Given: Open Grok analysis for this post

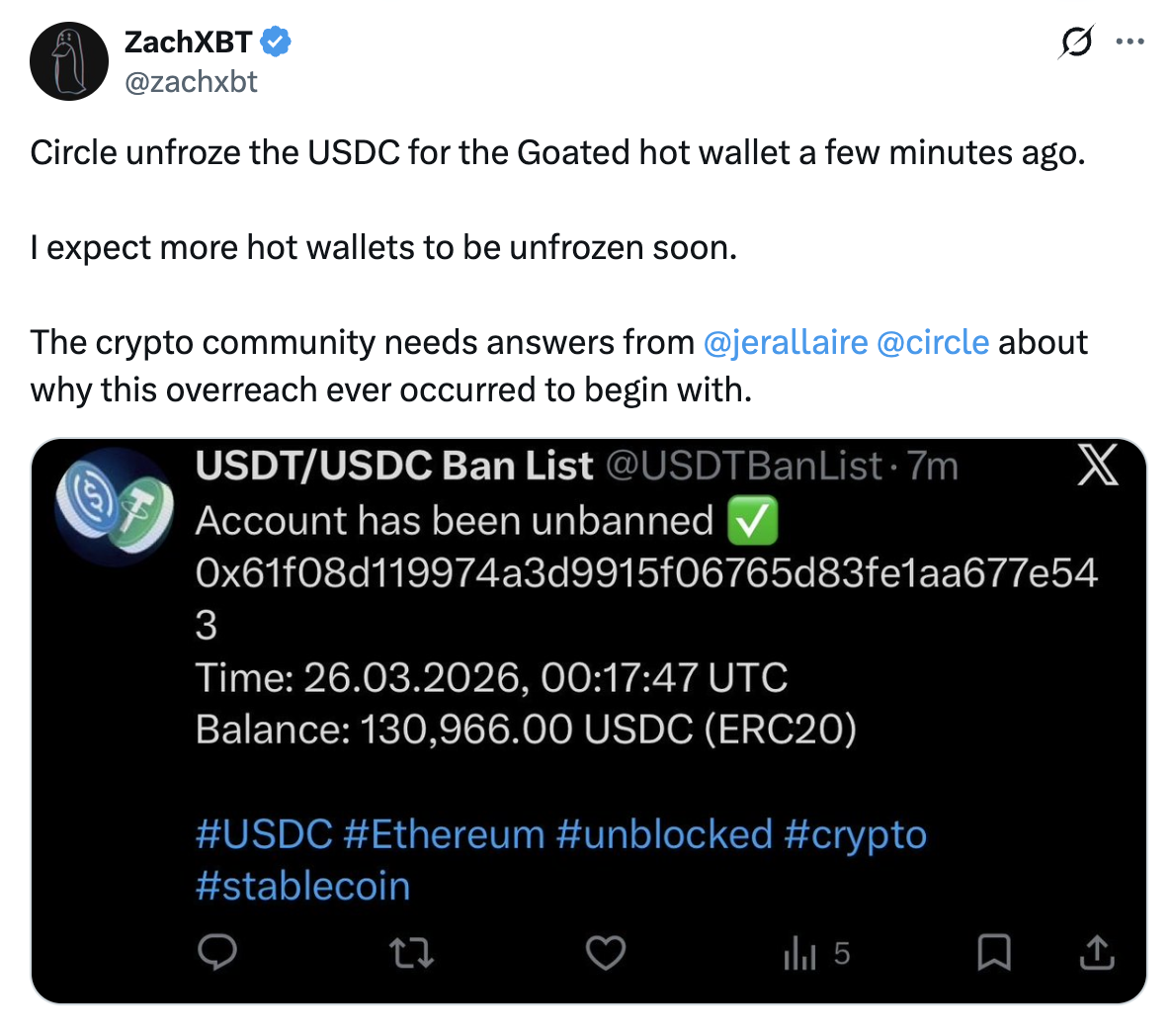Looking at the screenshot, I should coord(1077,42).
